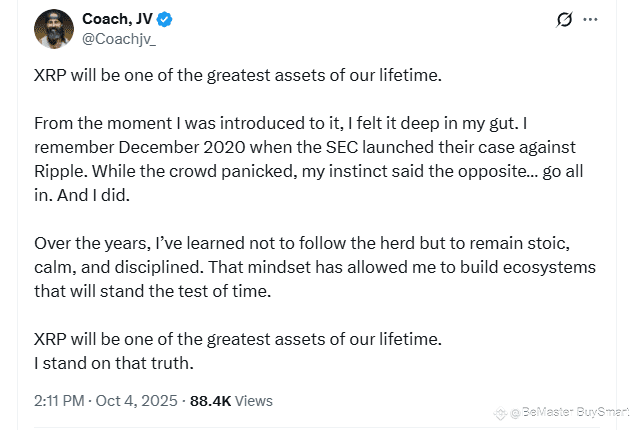637x430 pixels.
Task: Open the three-dot More menu
Action: pyautogui.click(x=592, y=19)
